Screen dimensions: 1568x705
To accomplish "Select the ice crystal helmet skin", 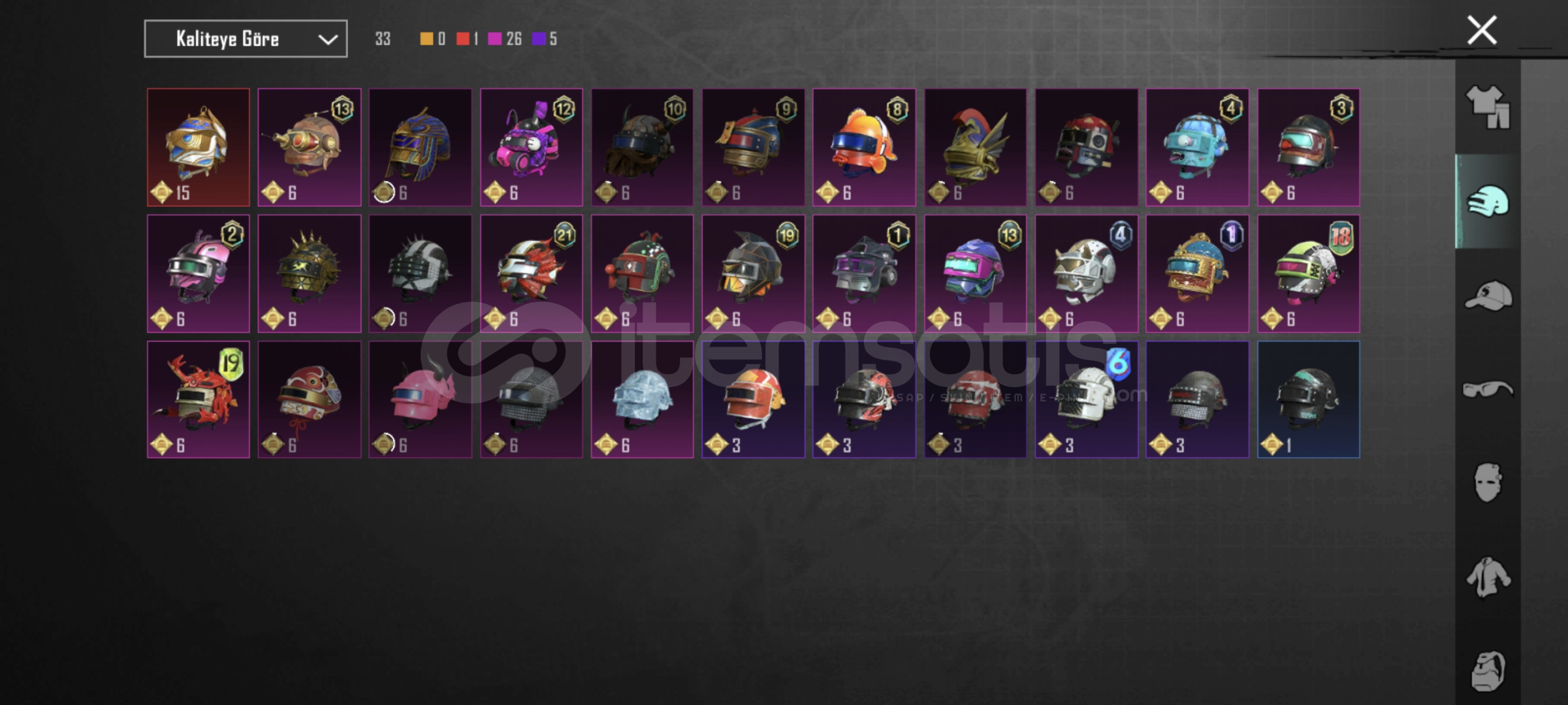I will click(x=643, y=399).
